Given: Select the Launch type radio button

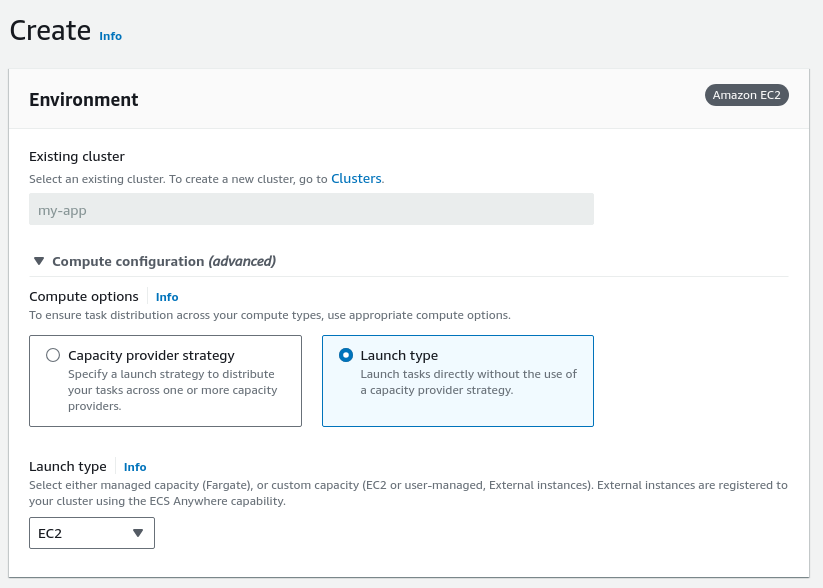Looking at the screenshot, I should coord(346,355).
